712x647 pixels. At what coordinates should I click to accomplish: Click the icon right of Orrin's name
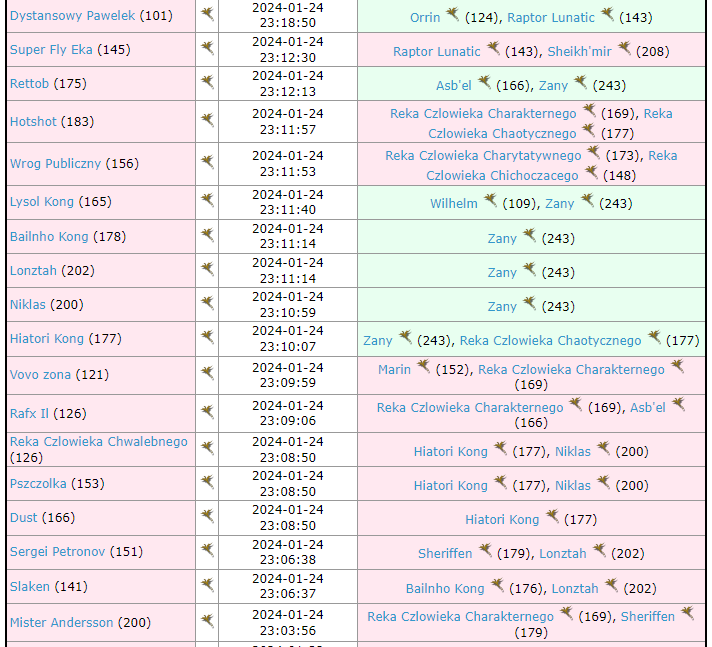(452, 15)
